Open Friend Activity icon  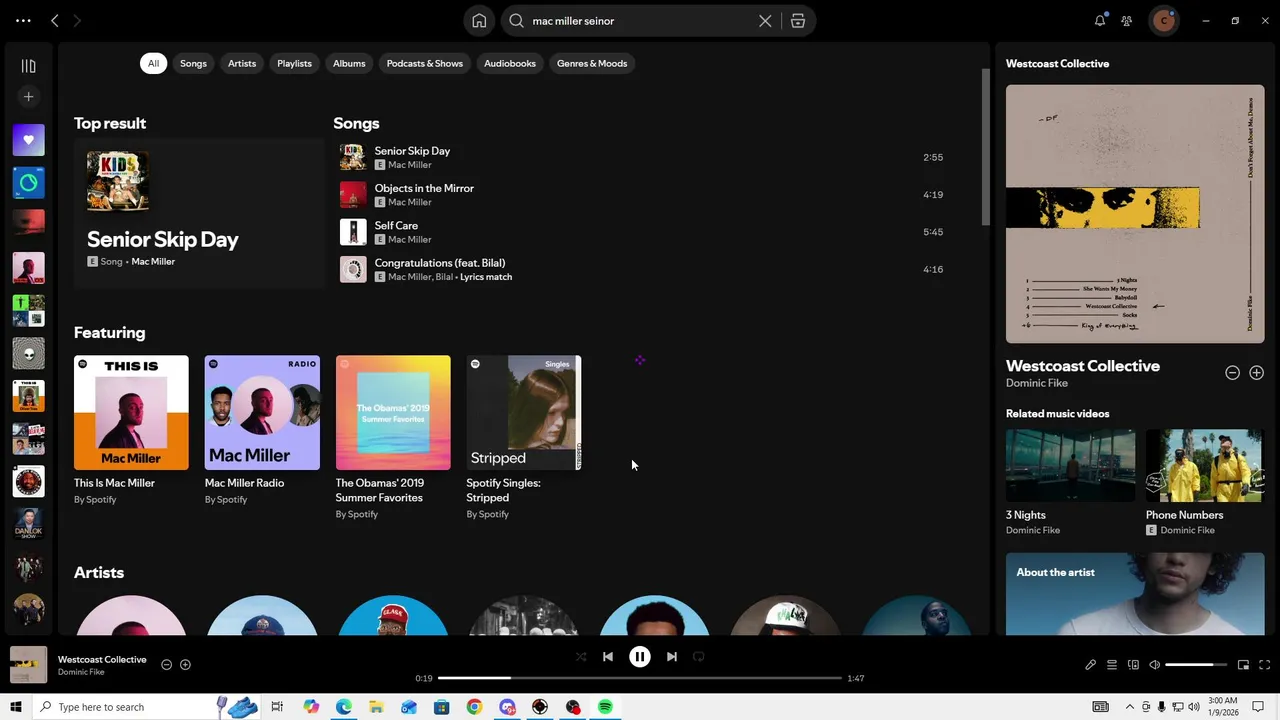[x=1127, y=21]
